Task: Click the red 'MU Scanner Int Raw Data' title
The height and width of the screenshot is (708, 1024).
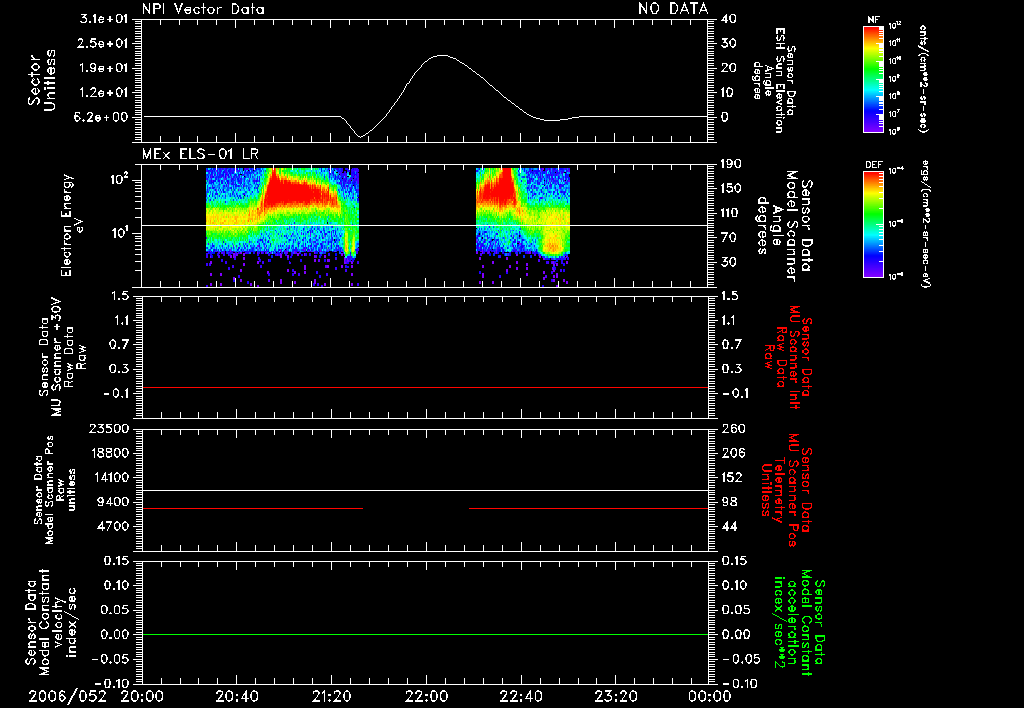Action: tap(787, 357)
